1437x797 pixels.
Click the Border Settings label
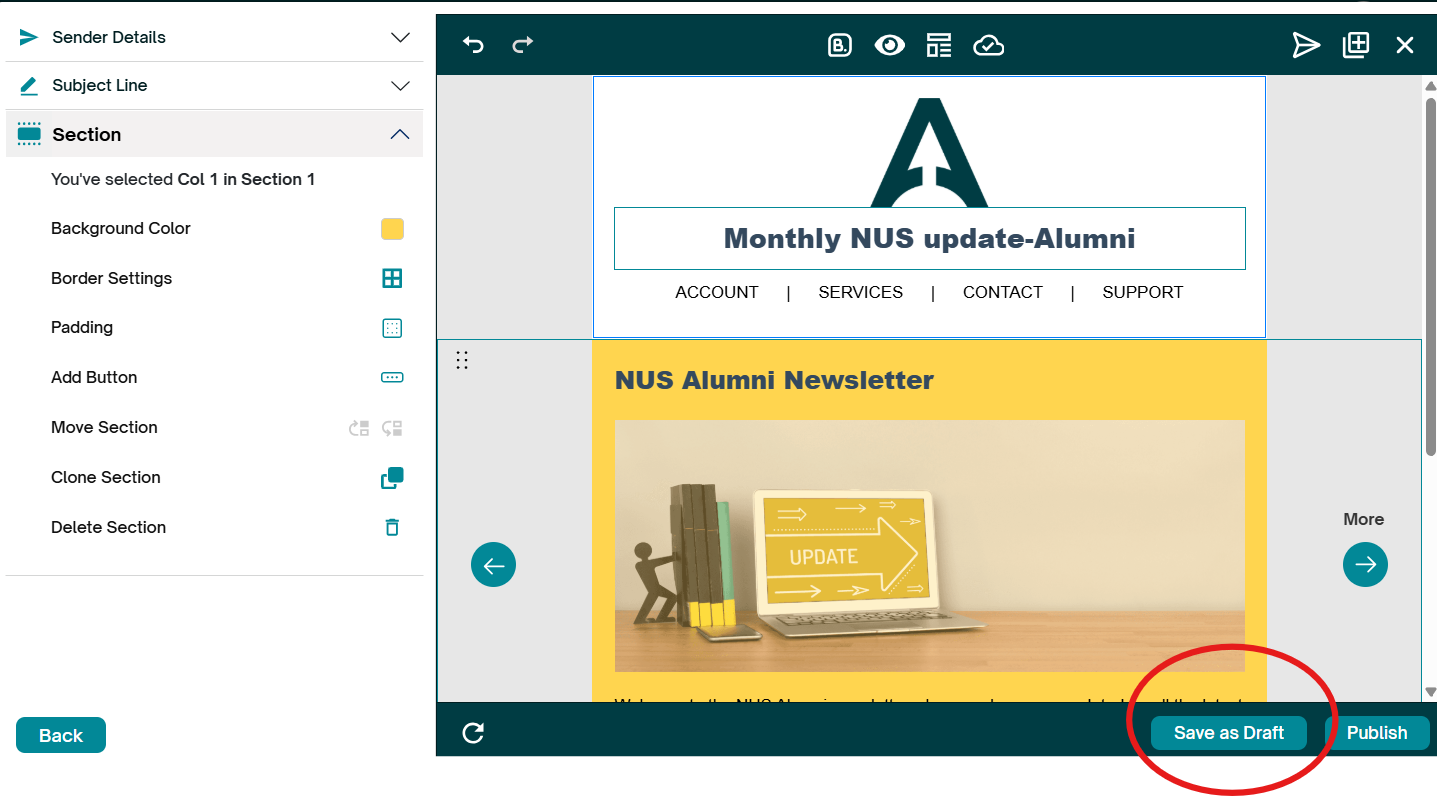(x=112, y=278)
